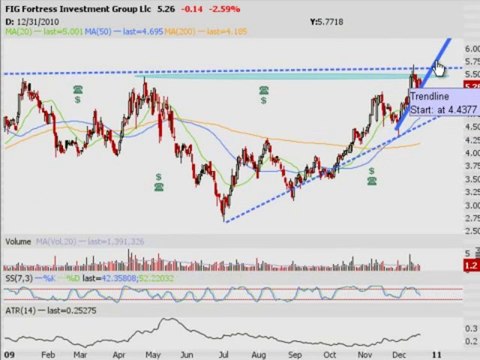The image size is (480, 360).
Task: Click the Apr label on time axis
Action: coord(119,355)
